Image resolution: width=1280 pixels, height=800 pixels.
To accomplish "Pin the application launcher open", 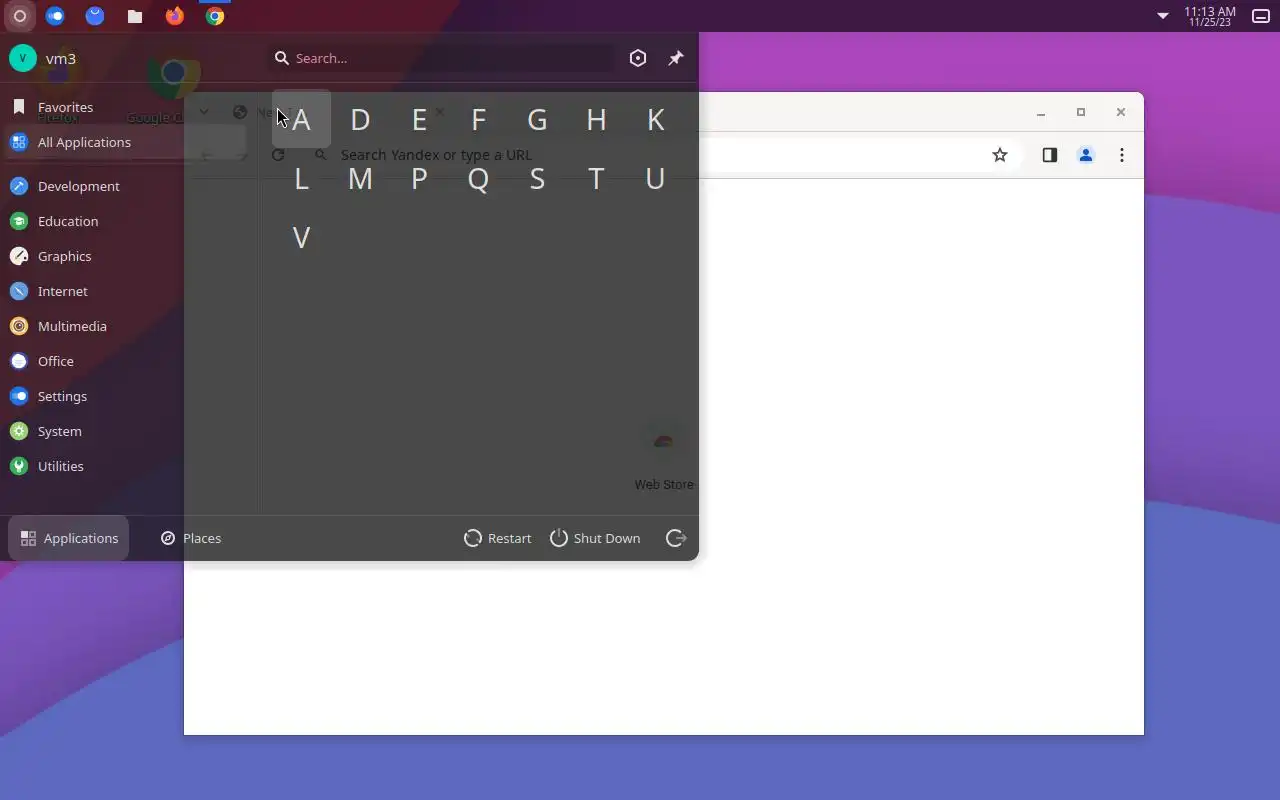I will click(676, 58).
